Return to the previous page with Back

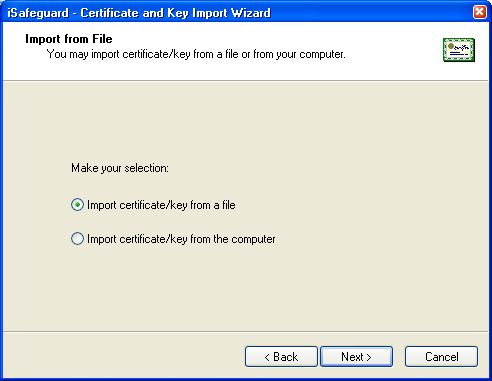coord(281,357)
